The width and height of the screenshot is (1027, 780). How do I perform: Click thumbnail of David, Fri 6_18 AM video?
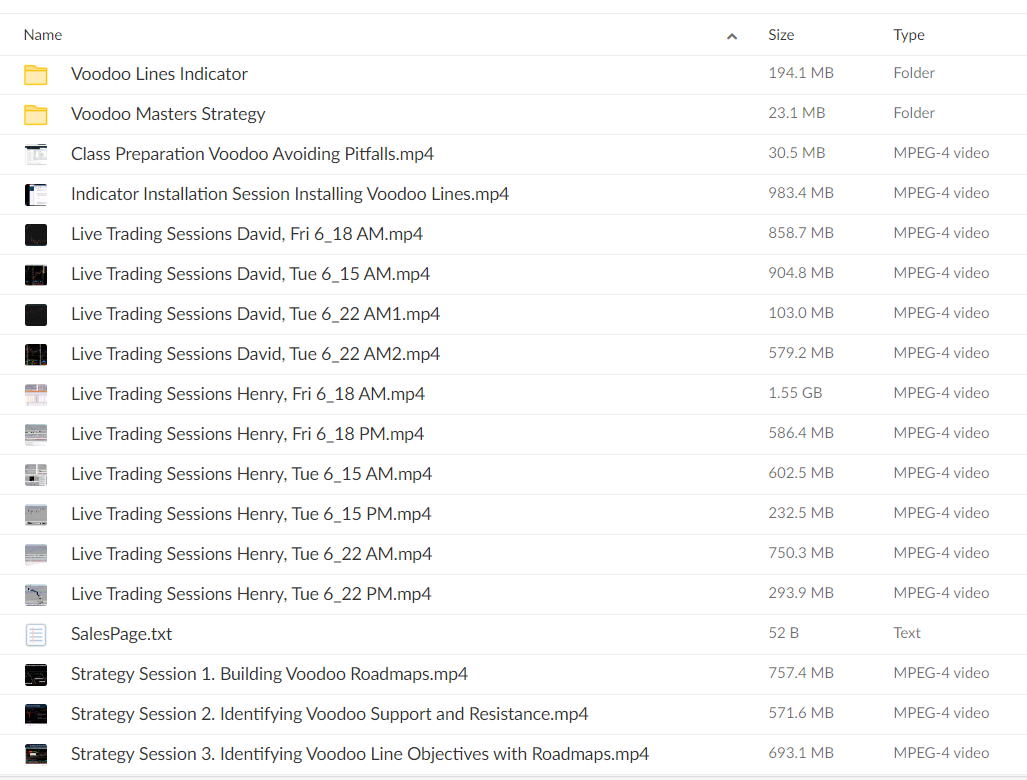pos(36,234)
